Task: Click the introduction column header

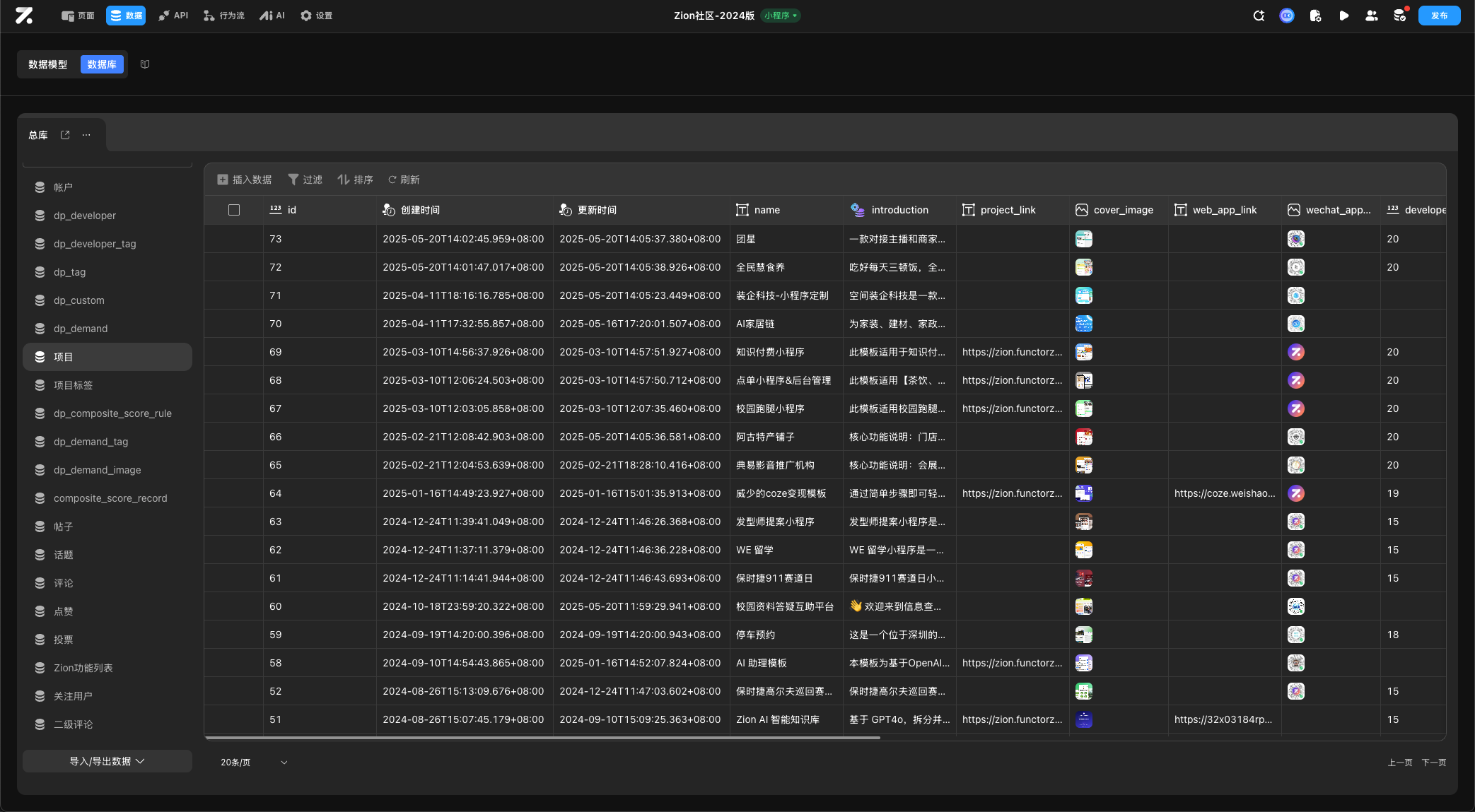Action: [x=899, y=210]
